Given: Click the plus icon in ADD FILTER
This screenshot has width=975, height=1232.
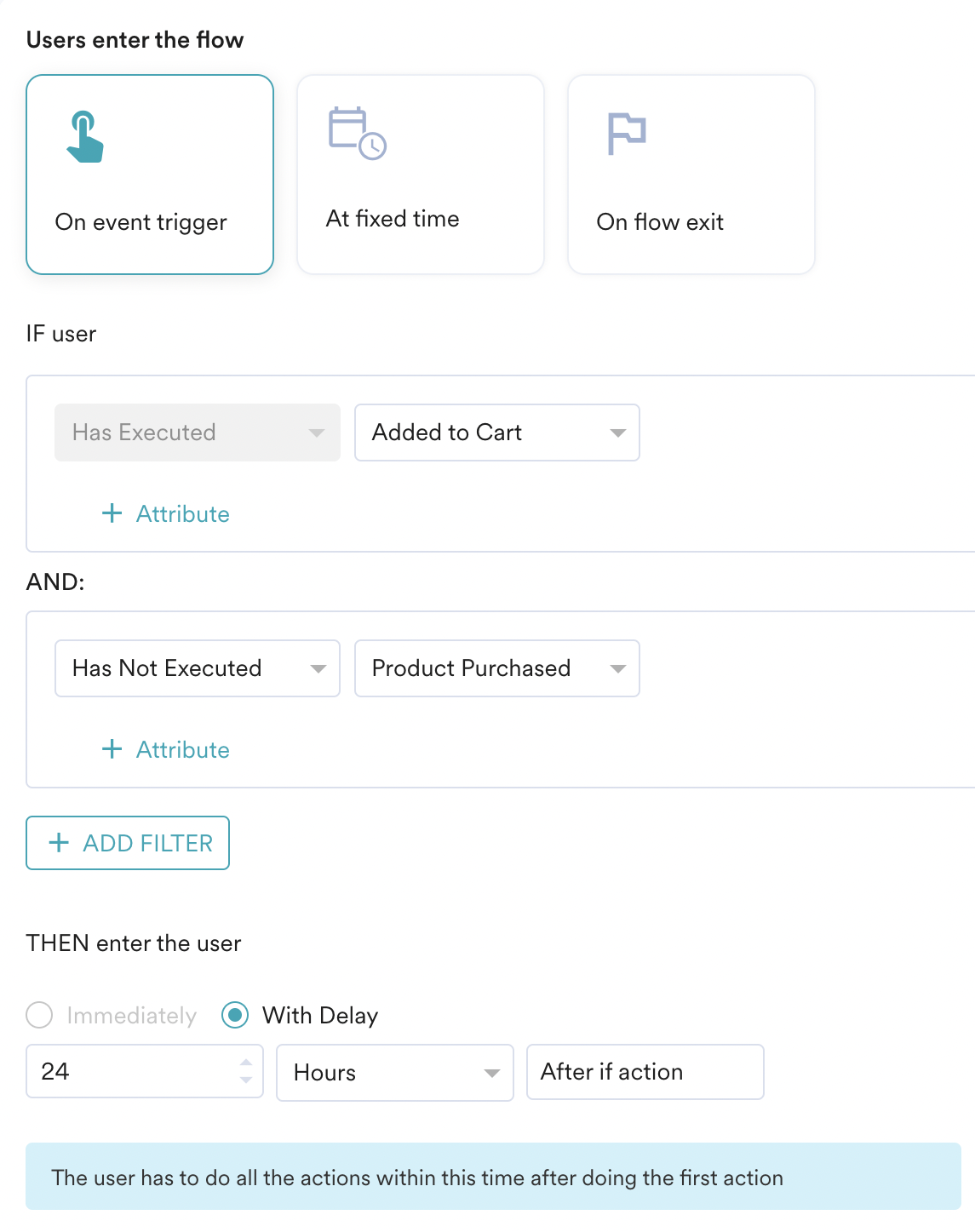Looking at the screenshot, I should click(59, 843).
